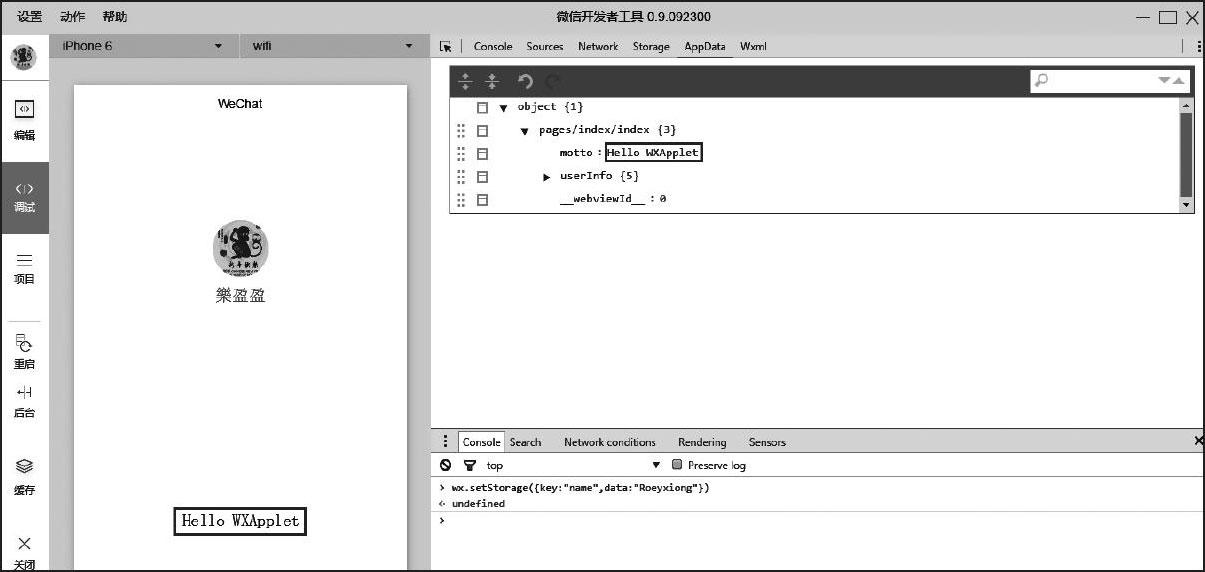This screenshot has height=572, width=1205.
Task: Close the bottom console drawer
Action: coord(1198,441)
